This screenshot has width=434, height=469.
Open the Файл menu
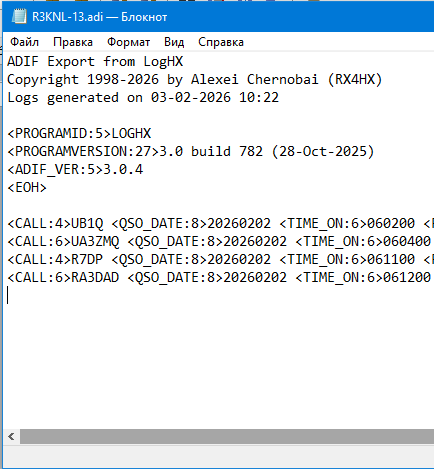24,42
